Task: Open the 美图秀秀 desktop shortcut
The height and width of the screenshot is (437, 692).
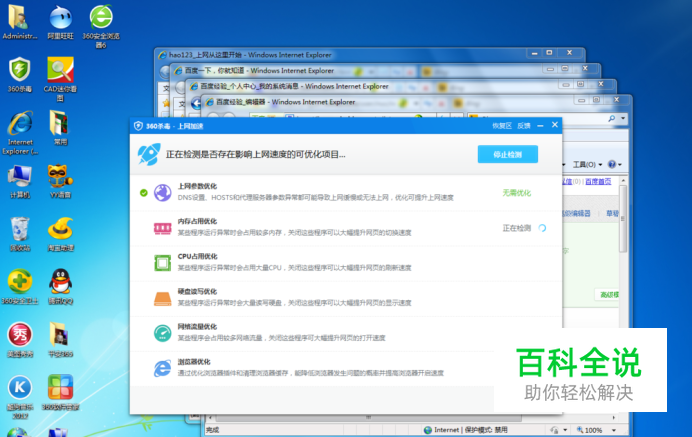Action: tap(20, 340)
